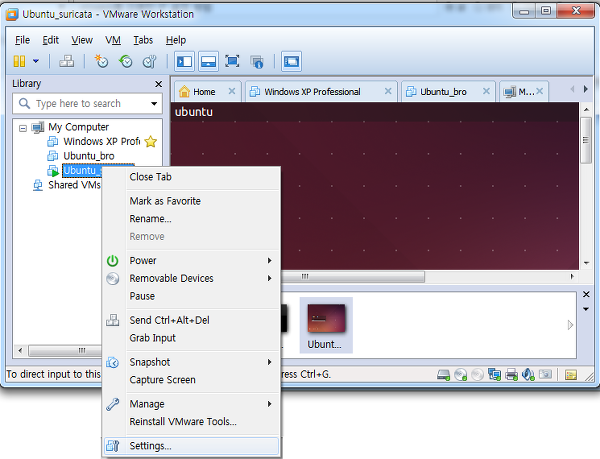Open the Snapshot Manager toolbar icon
The width and height of the screenshot is (600, 459).
pos(150,61)
